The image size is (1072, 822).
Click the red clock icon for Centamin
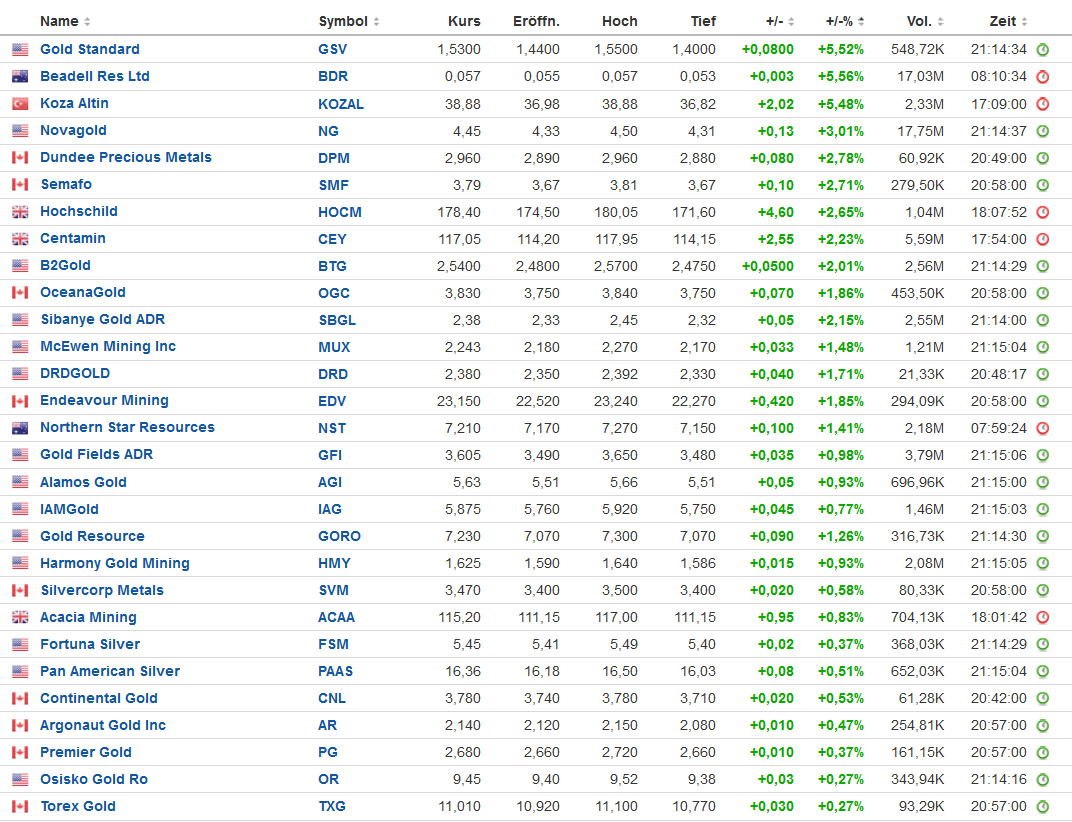tap(1043, 239)
